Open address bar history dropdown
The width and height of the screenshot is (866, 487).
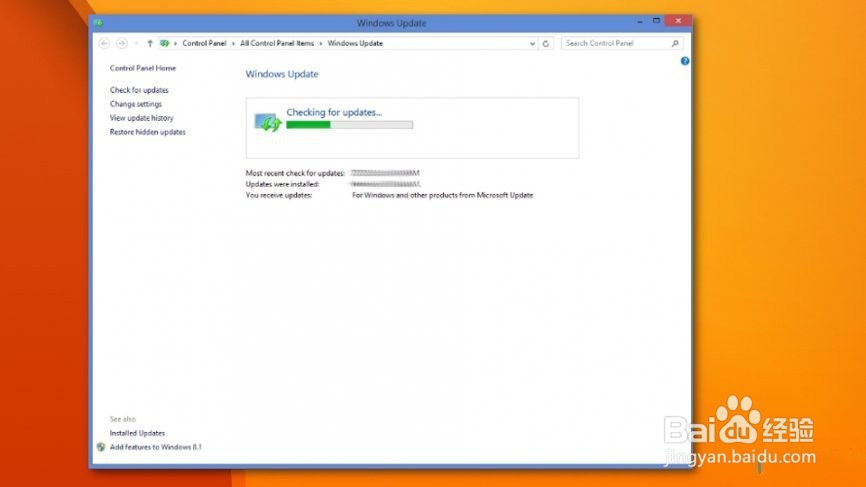pyautogui.click(x=532, y=44)
